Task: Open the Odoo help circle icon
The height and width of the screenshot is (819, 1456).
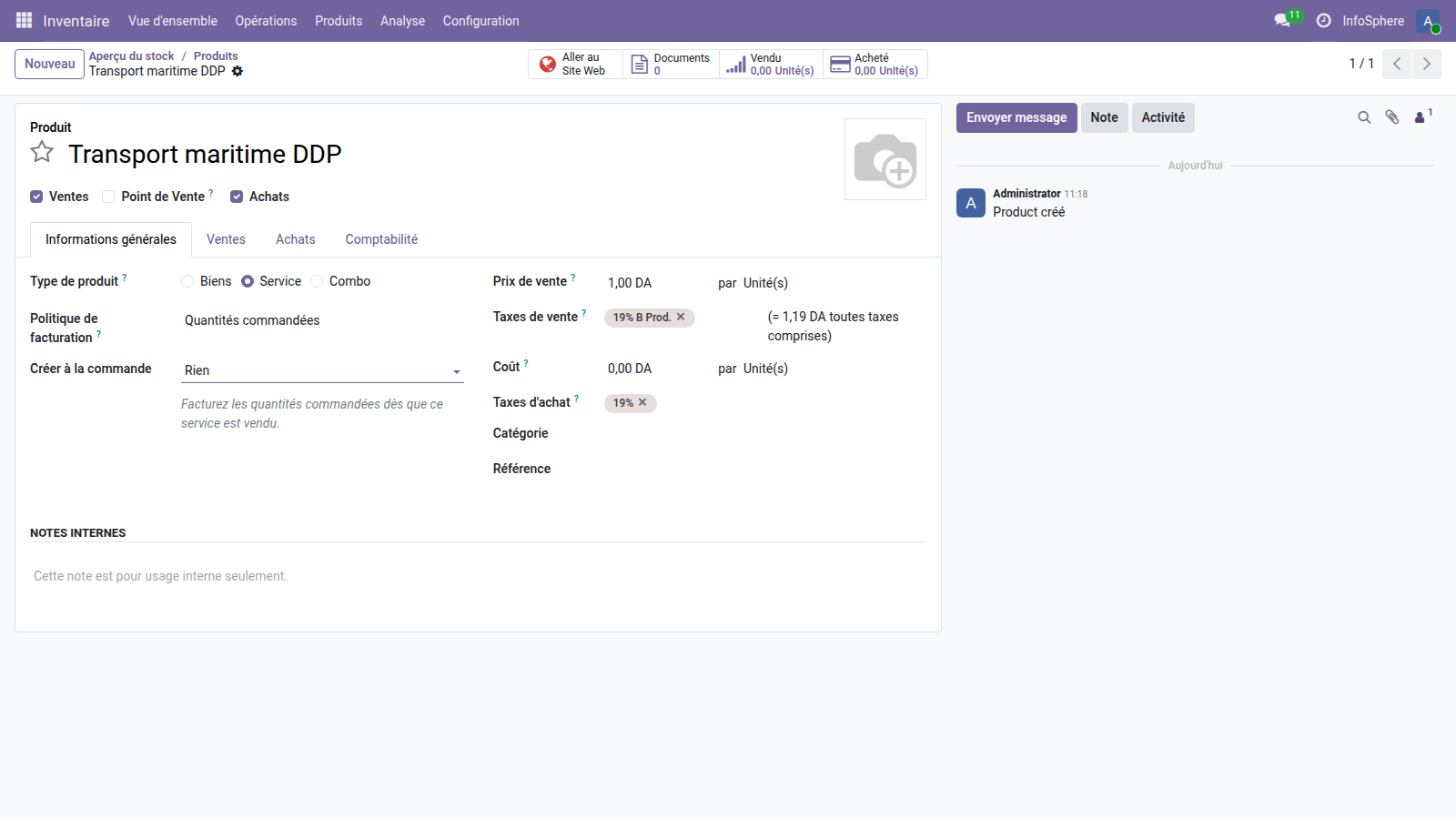Action: 1324,20
